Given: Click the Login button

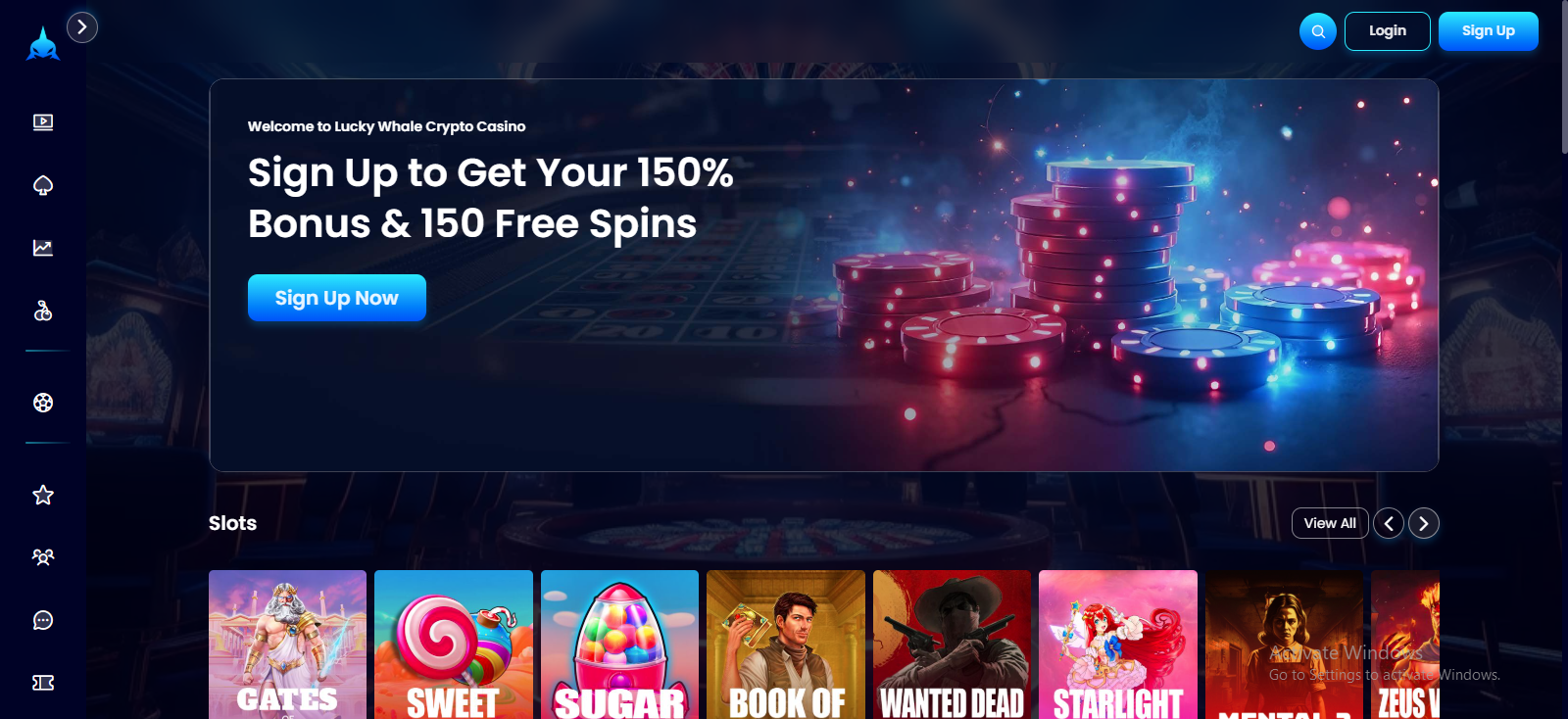Looking at the screenshot, I should 1388,31.
